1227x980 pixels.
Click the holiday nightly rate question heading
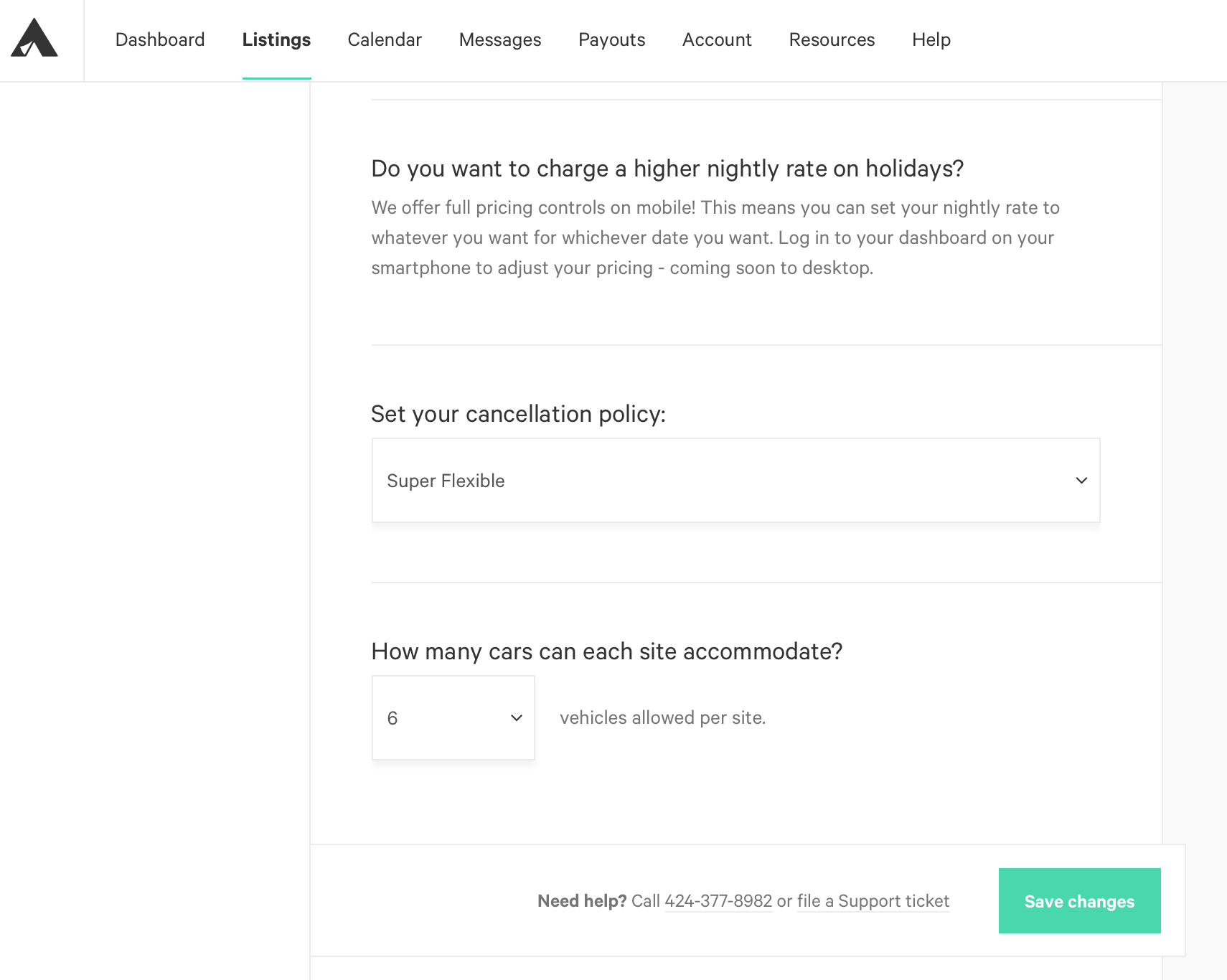[667, 169]
